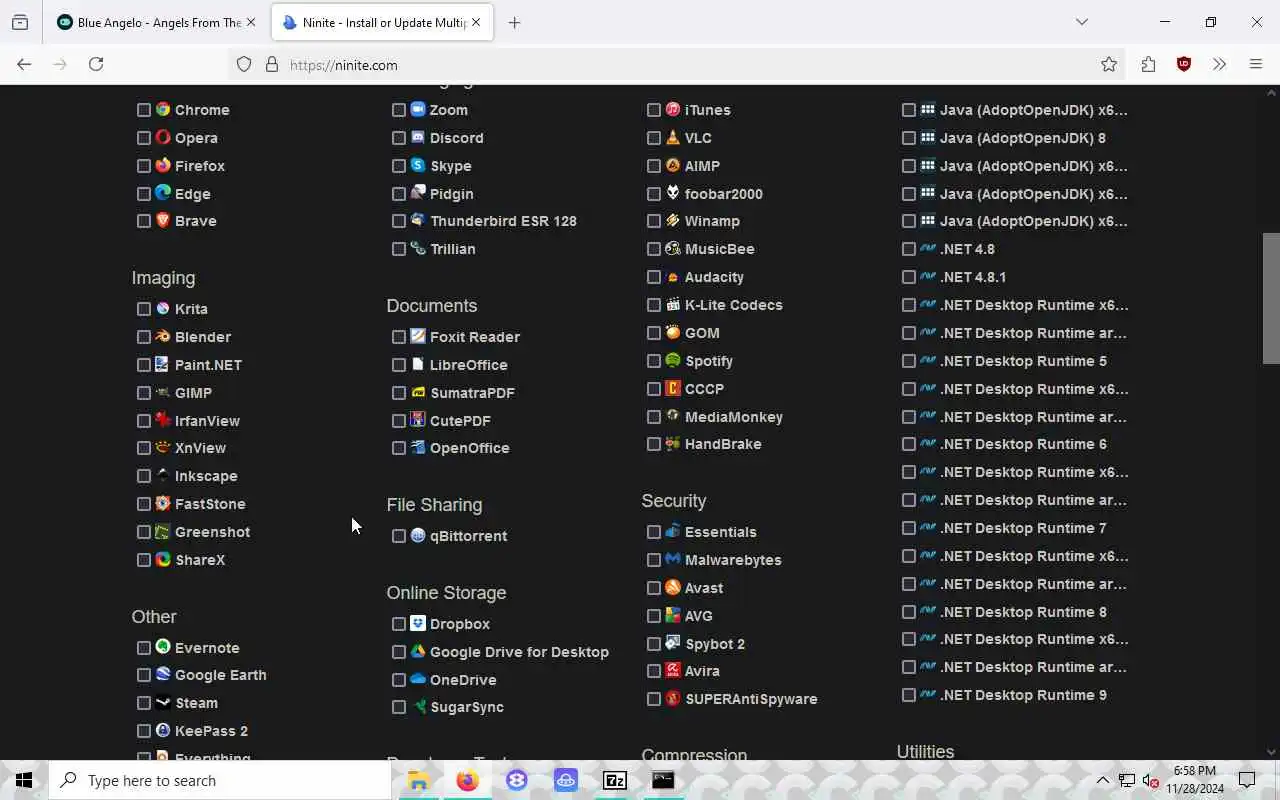Tick the OneDrive checkbox

coord(399,680)
